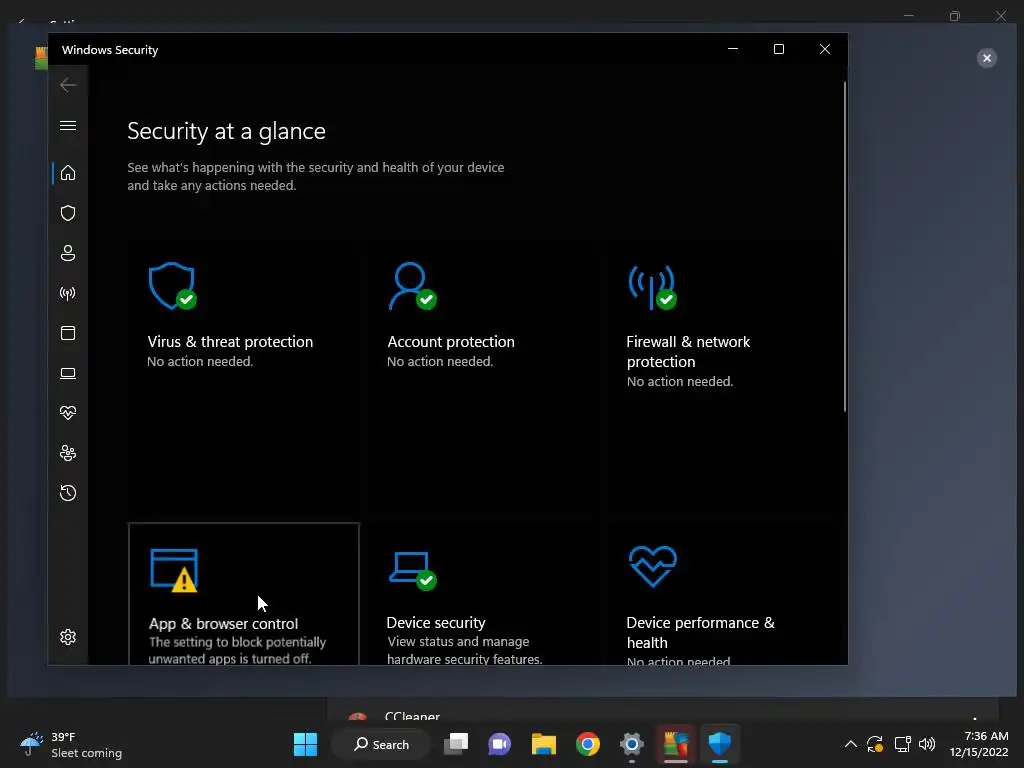Click "View status and manage hardware security" text
The height and width of the screenshot is (768, 1024).
coord(464,650)
